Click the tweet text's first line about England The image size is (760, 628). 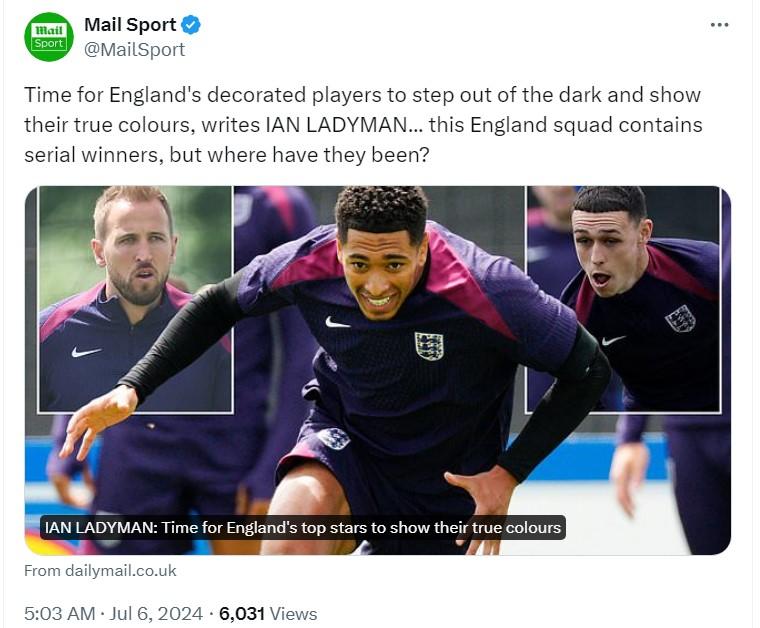click(362, 95)
